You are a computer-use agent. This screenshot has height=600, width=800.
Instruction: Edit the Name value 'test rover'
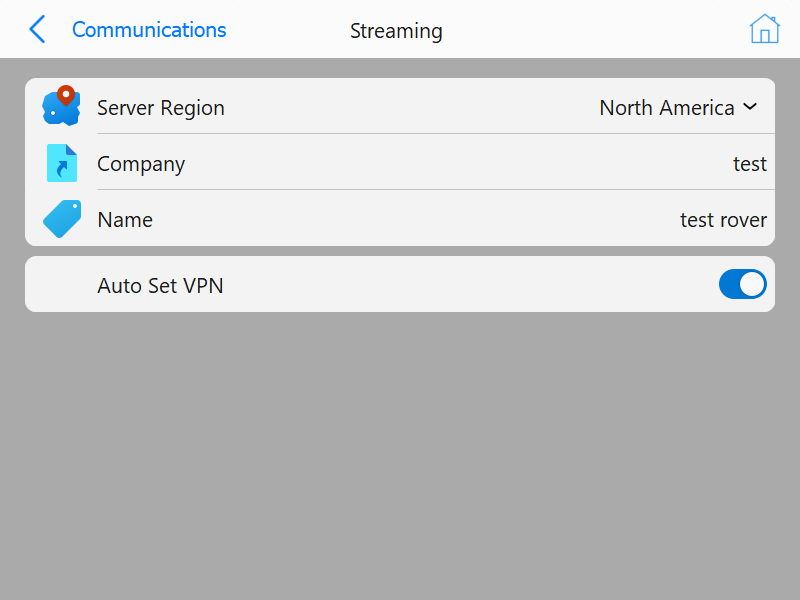[x=723, y=220]
